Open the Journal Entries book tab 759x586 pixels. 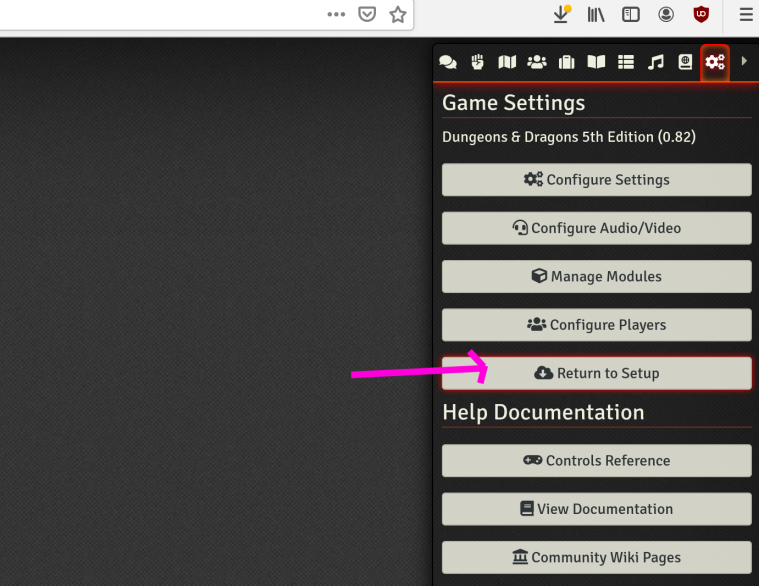596,62
